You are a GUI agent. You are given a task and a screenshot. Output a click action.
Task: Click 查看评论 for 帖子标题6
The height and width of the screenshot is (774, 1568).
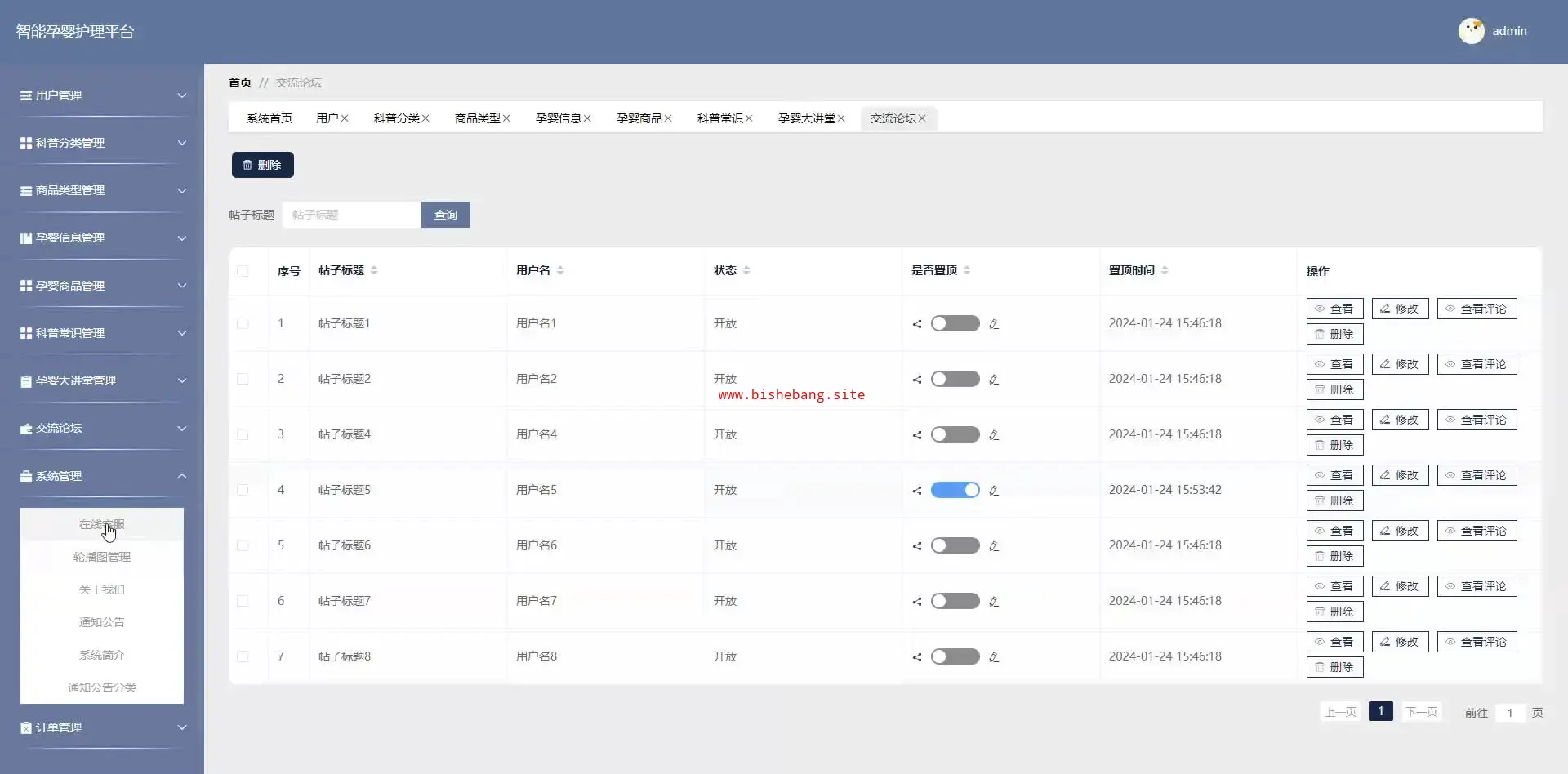(1477, 531)
